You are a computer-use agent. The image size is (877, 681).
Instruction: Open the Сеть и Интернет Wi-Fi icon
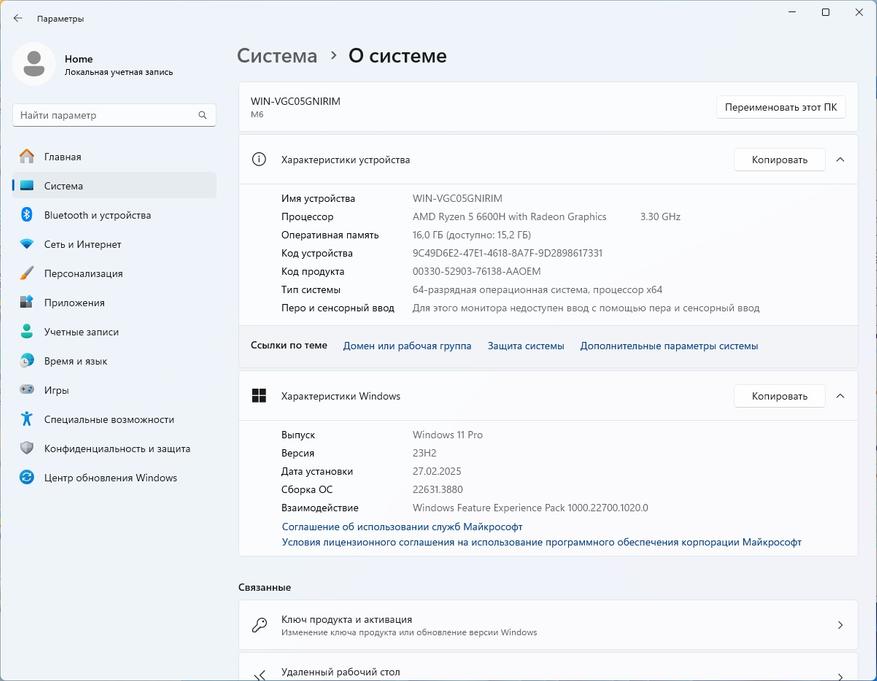[27, 244]
